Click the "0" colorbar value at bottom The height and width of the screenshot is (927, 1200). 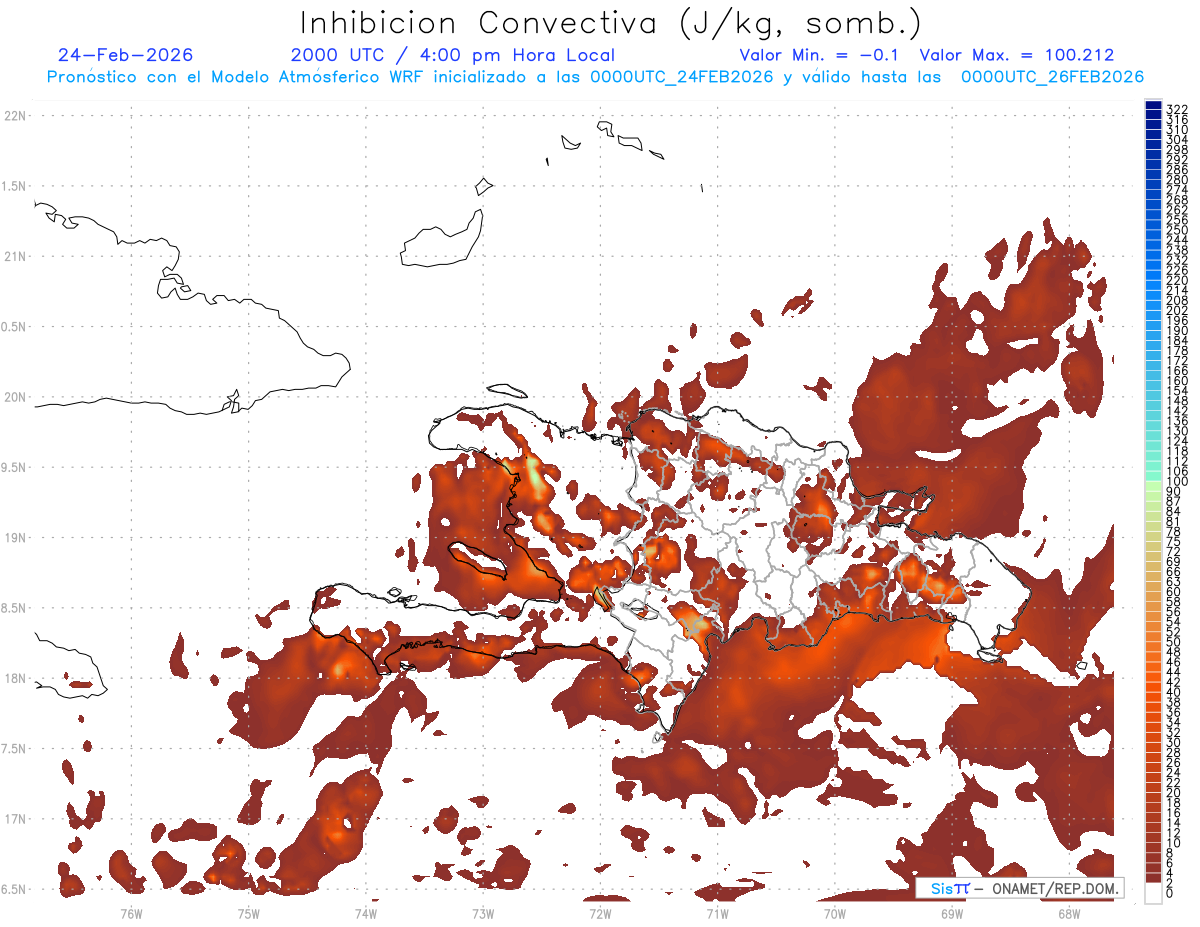coord(1170,893)
